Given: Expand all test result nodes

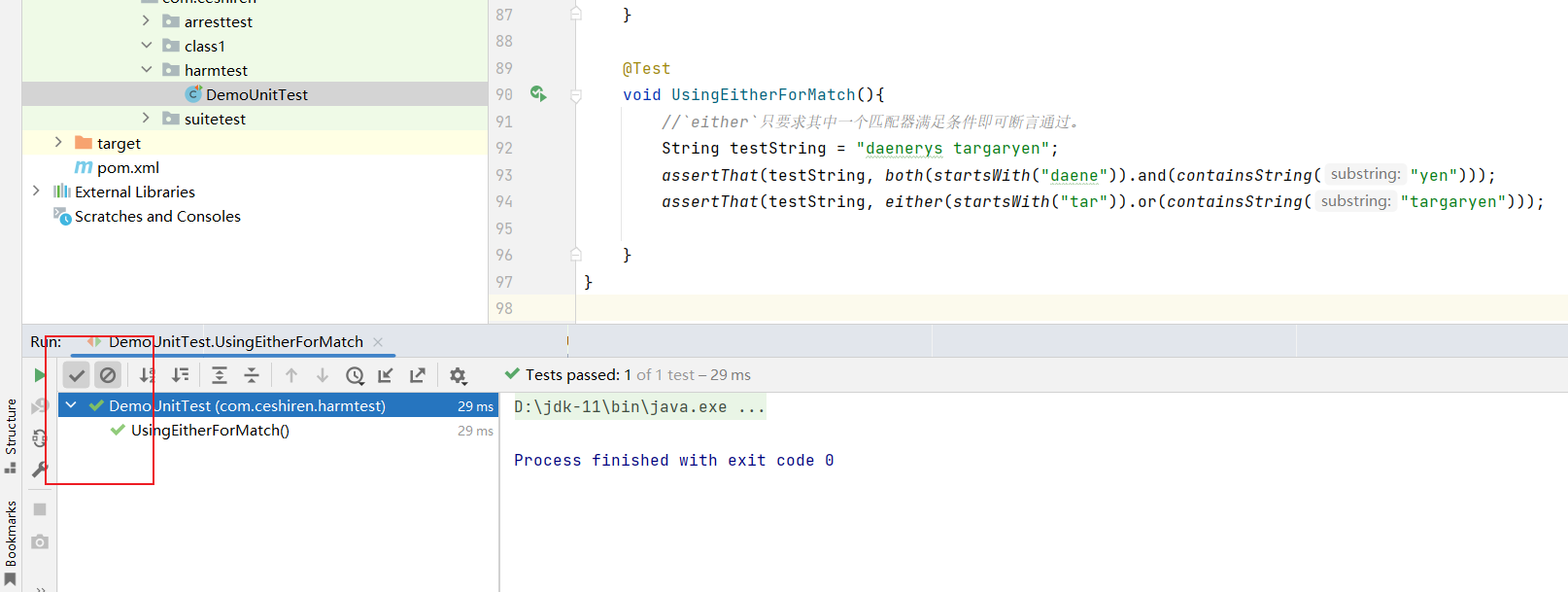Looking at the screenshot, I should pyautogui.click(x=220, y=375).
